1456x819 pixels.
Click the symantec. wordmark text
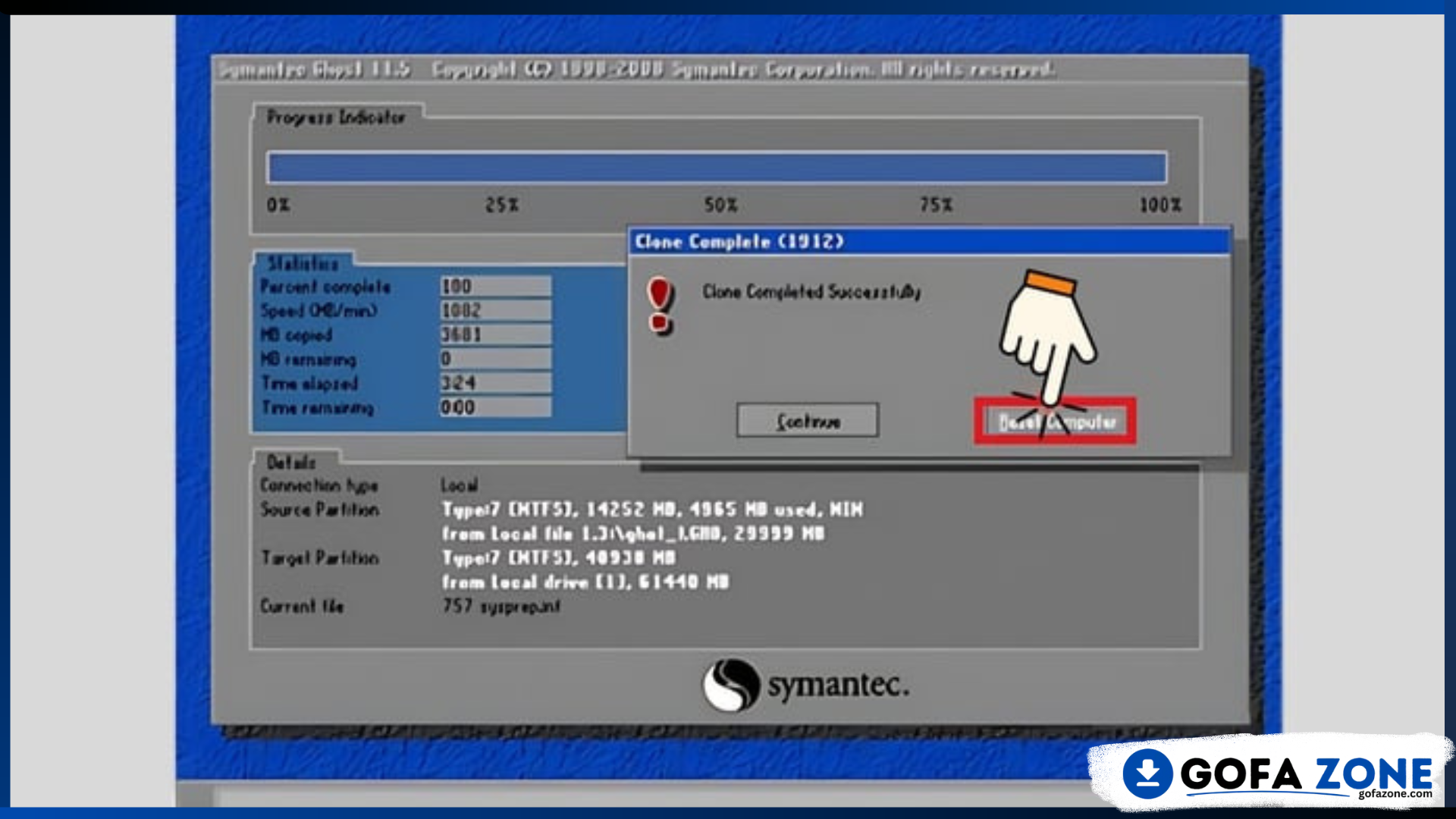pos(838,685)
